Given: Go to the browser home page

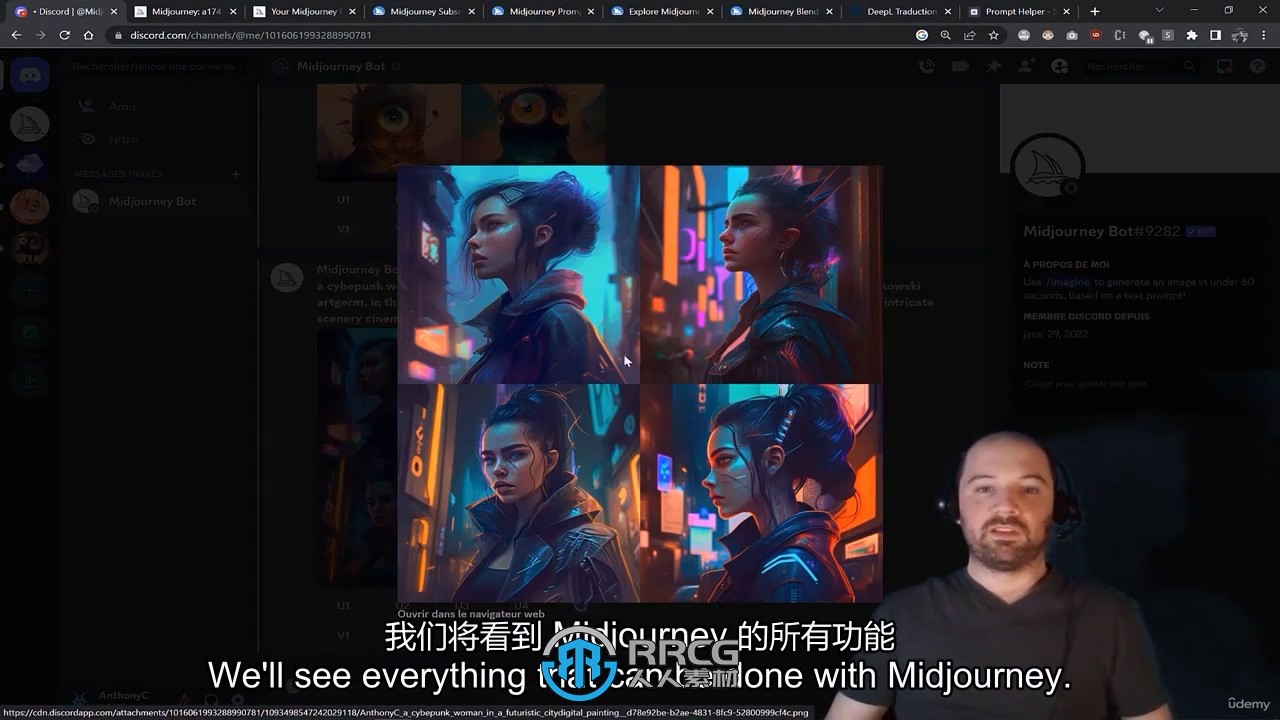Looking at the screenshot, I should coord(88,35).
